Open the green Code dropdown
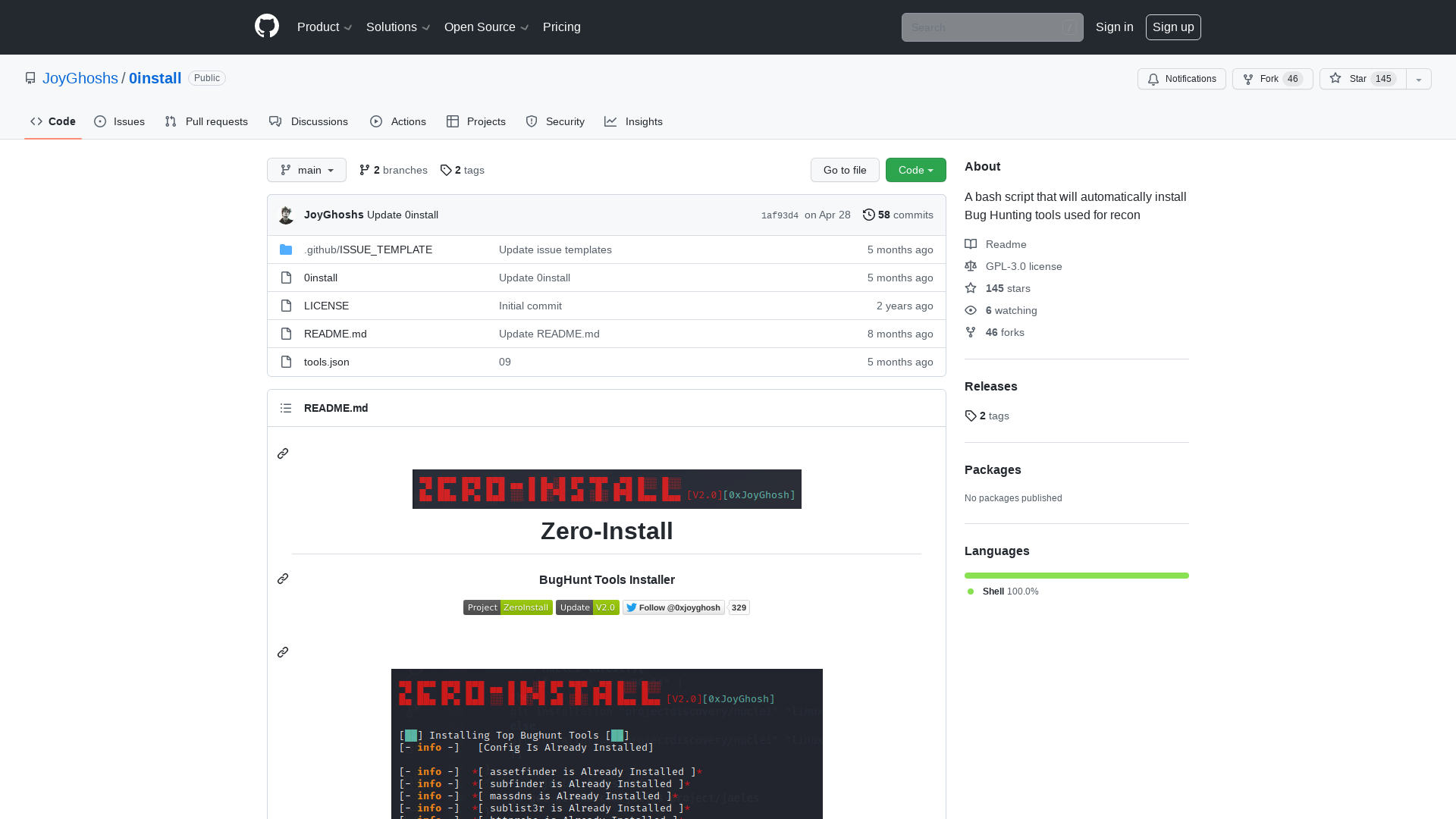 916,170
